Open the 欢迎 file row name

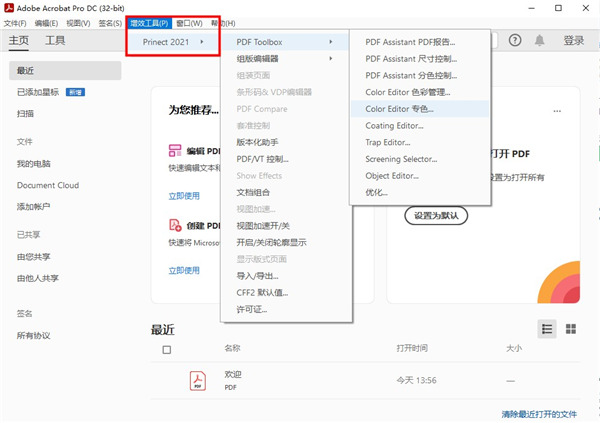[x=233, y=374]
